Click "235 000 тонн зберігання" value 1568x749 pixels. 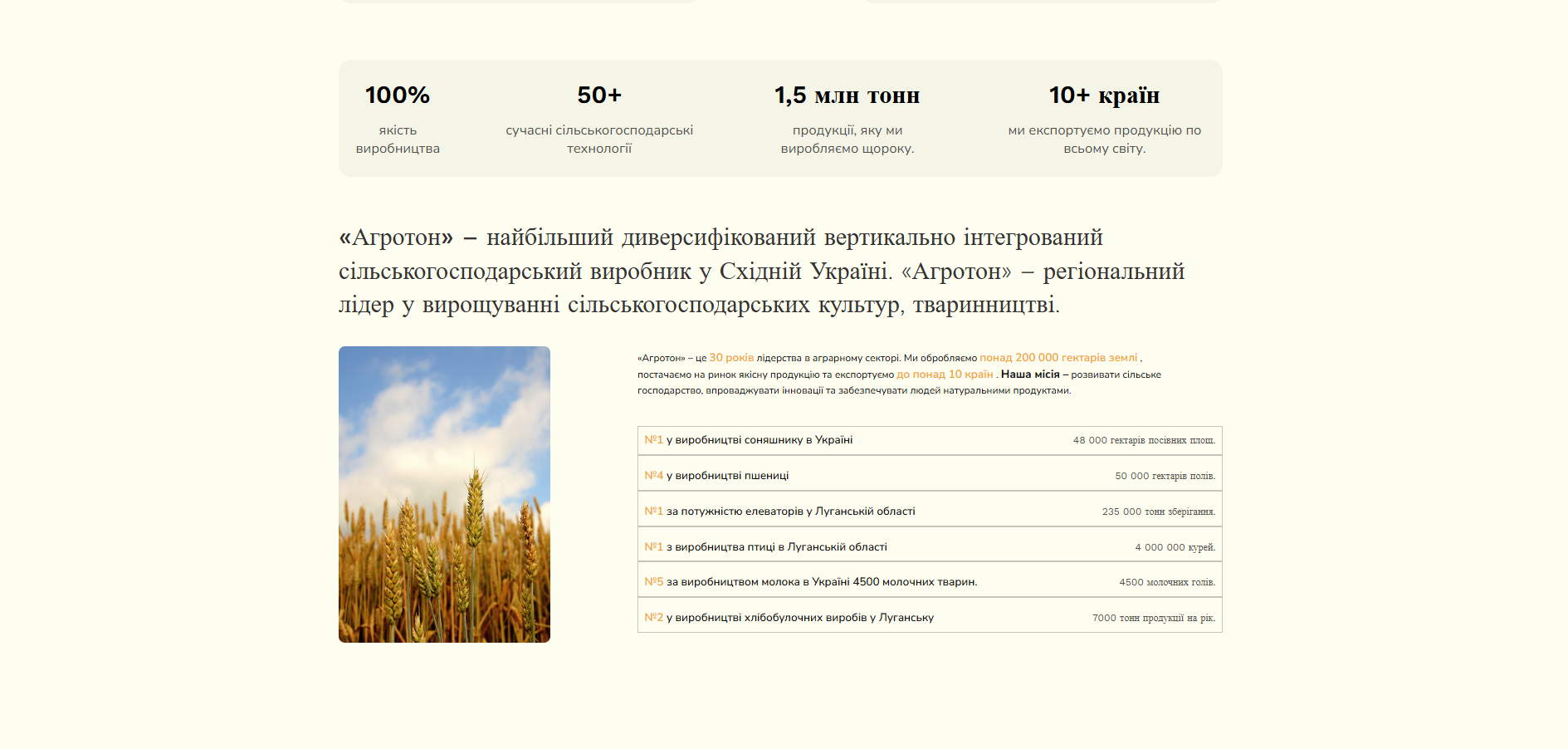point(1159,512)
